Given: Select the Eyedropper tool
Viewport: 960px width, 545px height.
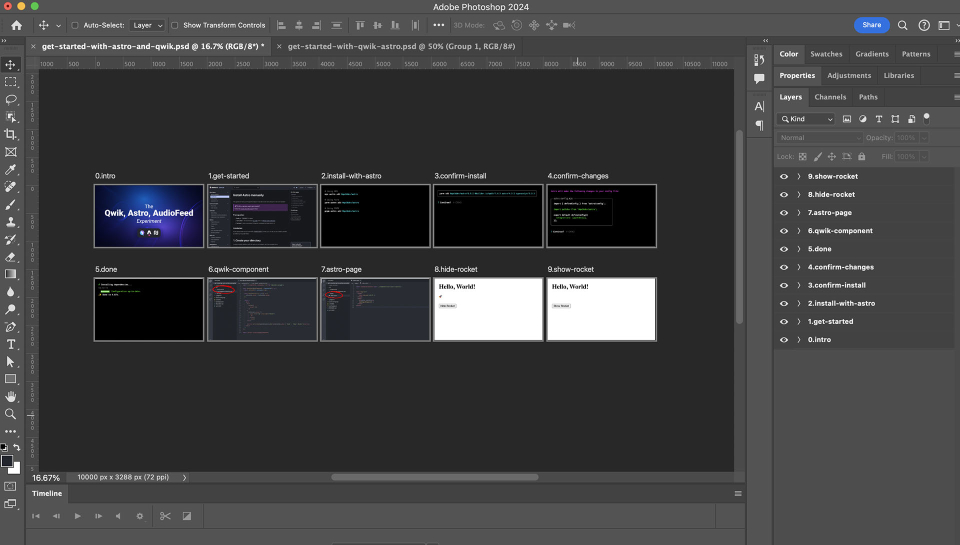Looking at the screenshot, I should coord(10,169).
